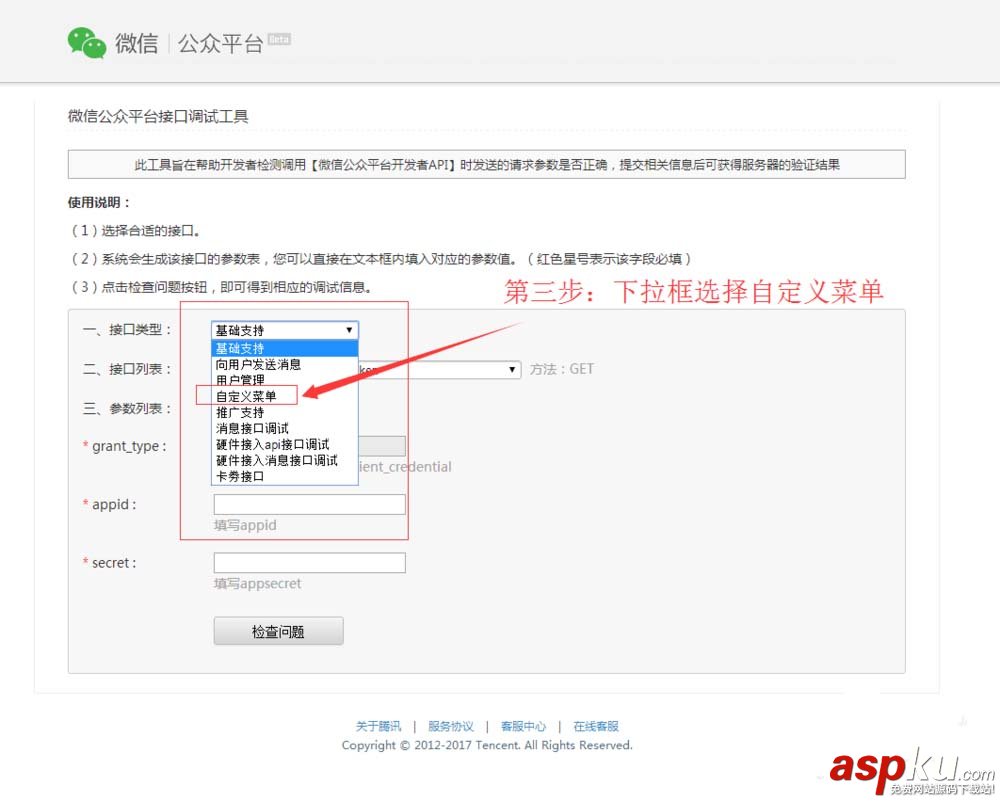Open the 关于腾讯 link
The width and height of the screenshot is (1000, 801).
point(378,726)
